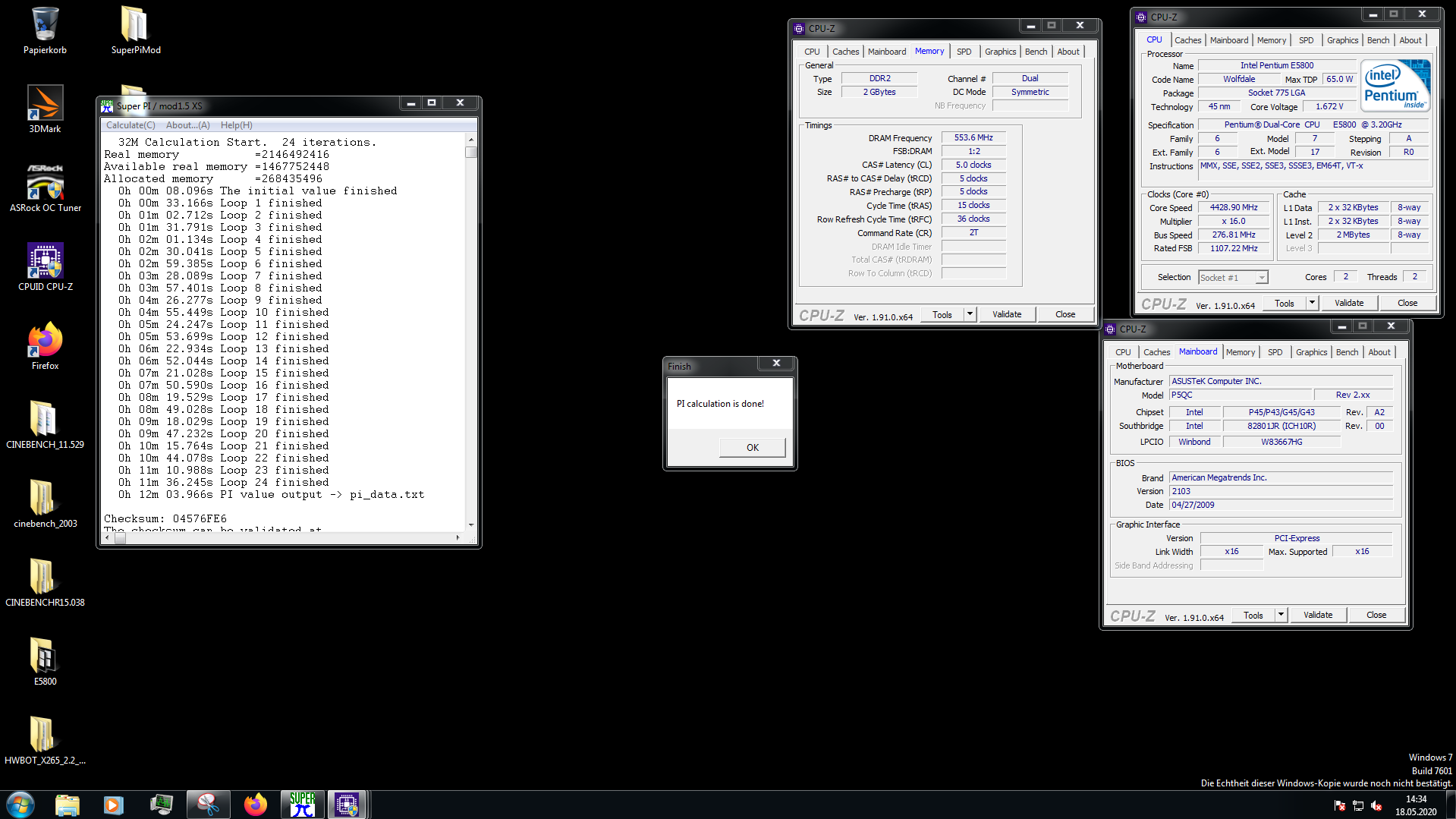The width and height of the screenshot is (1456, 819).
Task: Click the Model P5QC field
Action: pyautogui.click(x=1240, y=395)
